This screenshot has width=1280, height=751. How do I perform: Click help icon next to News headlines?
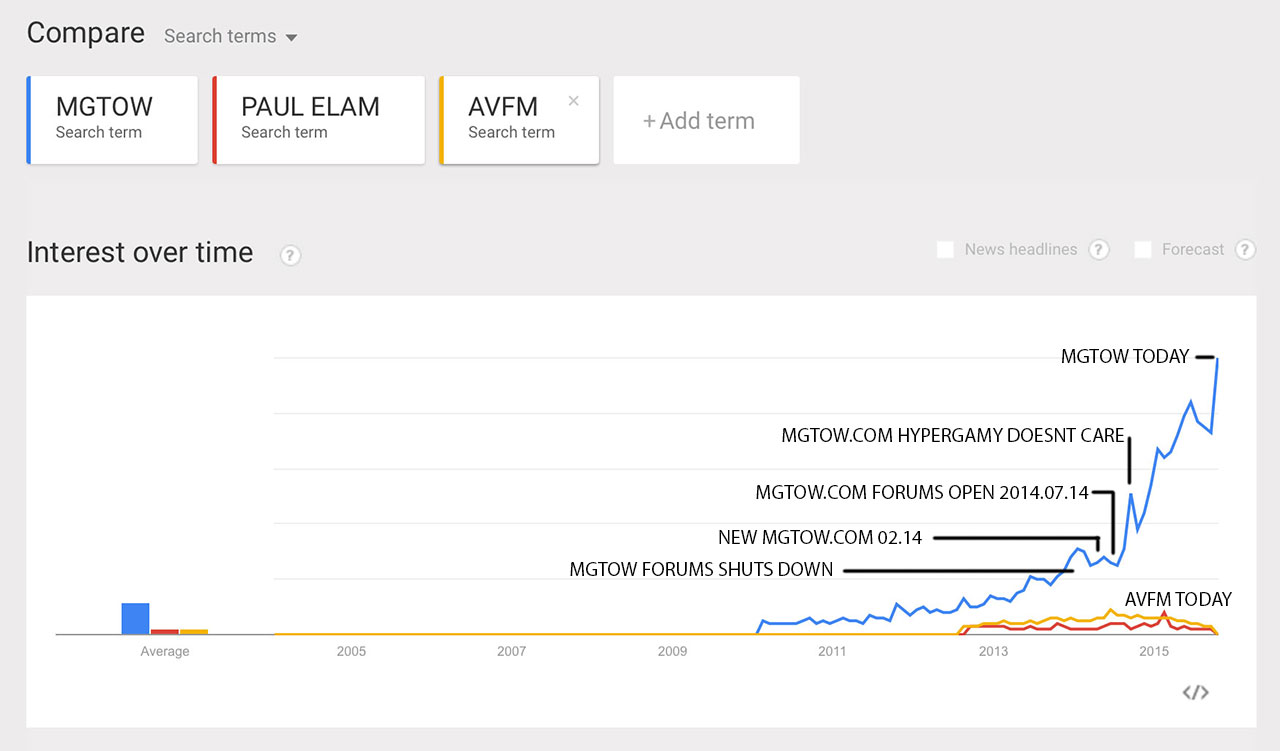click(1099, 250)
